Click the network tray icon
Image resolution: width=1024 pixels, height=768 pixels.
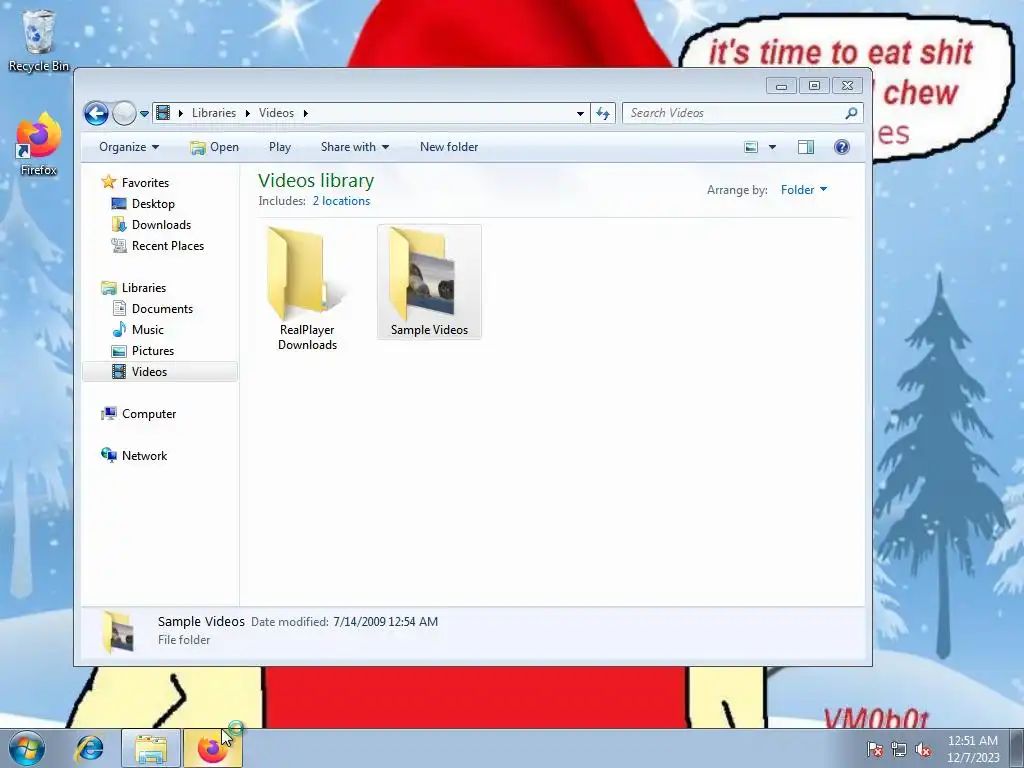tap(899, 749)
